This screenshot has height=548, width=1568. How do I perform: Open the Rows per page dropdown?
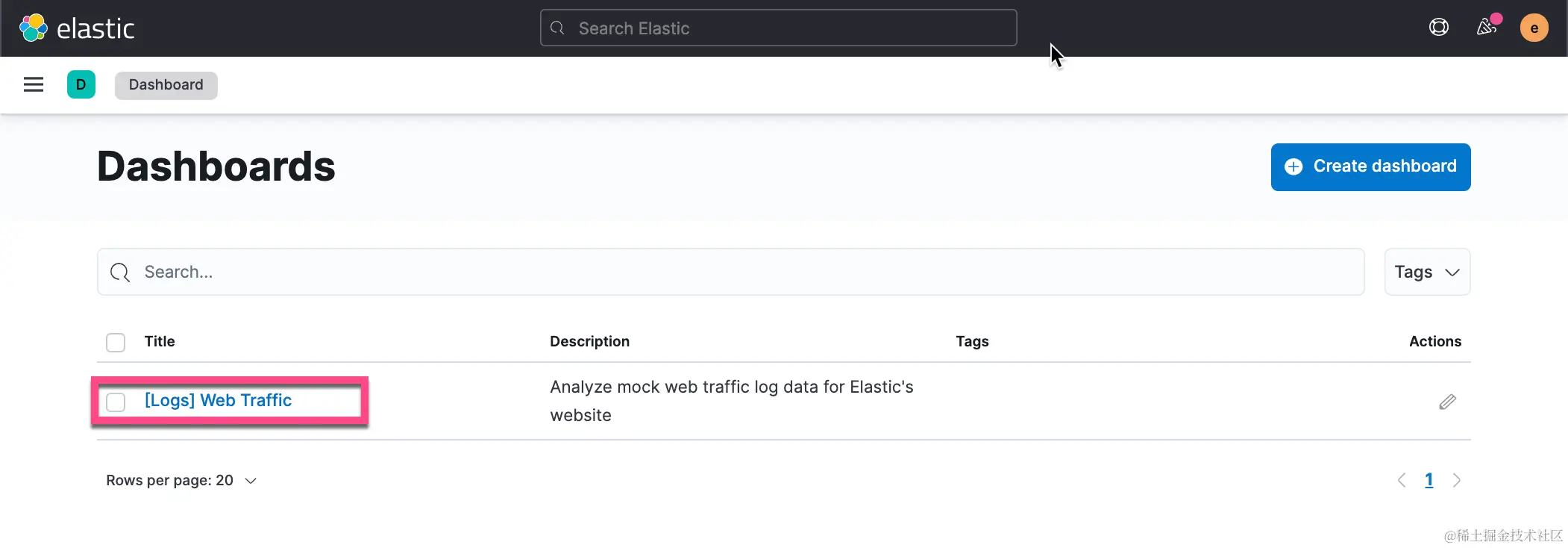pos(181,480)
